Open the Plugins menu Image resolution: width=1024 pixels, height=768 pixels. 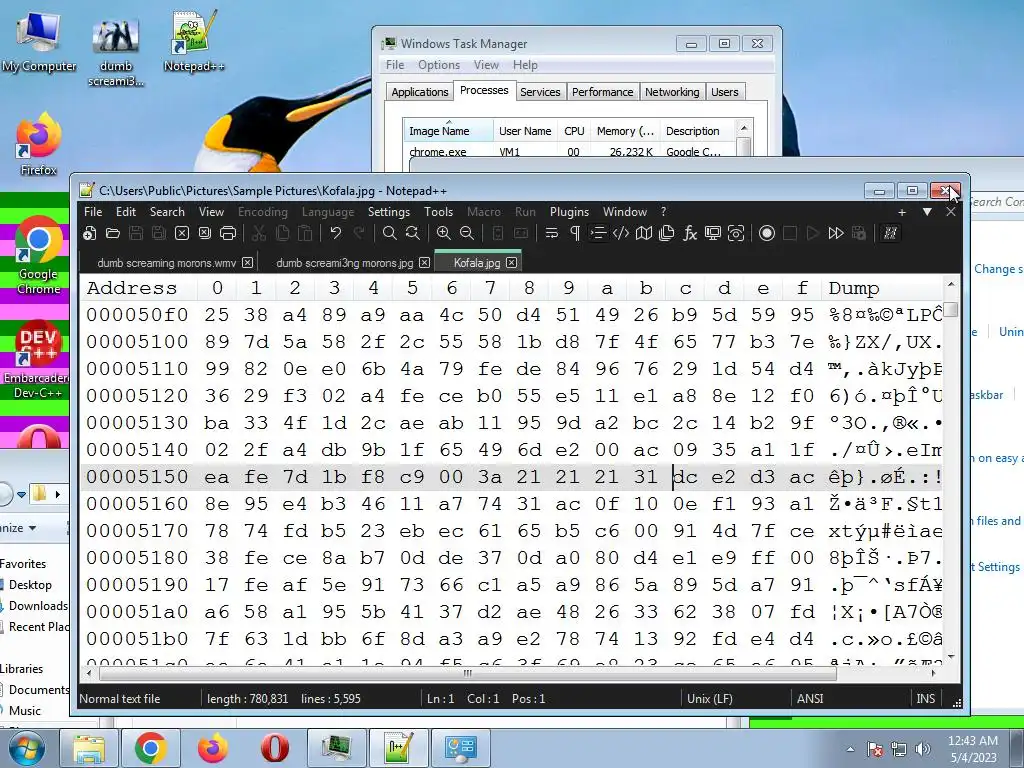pos(569,212)
